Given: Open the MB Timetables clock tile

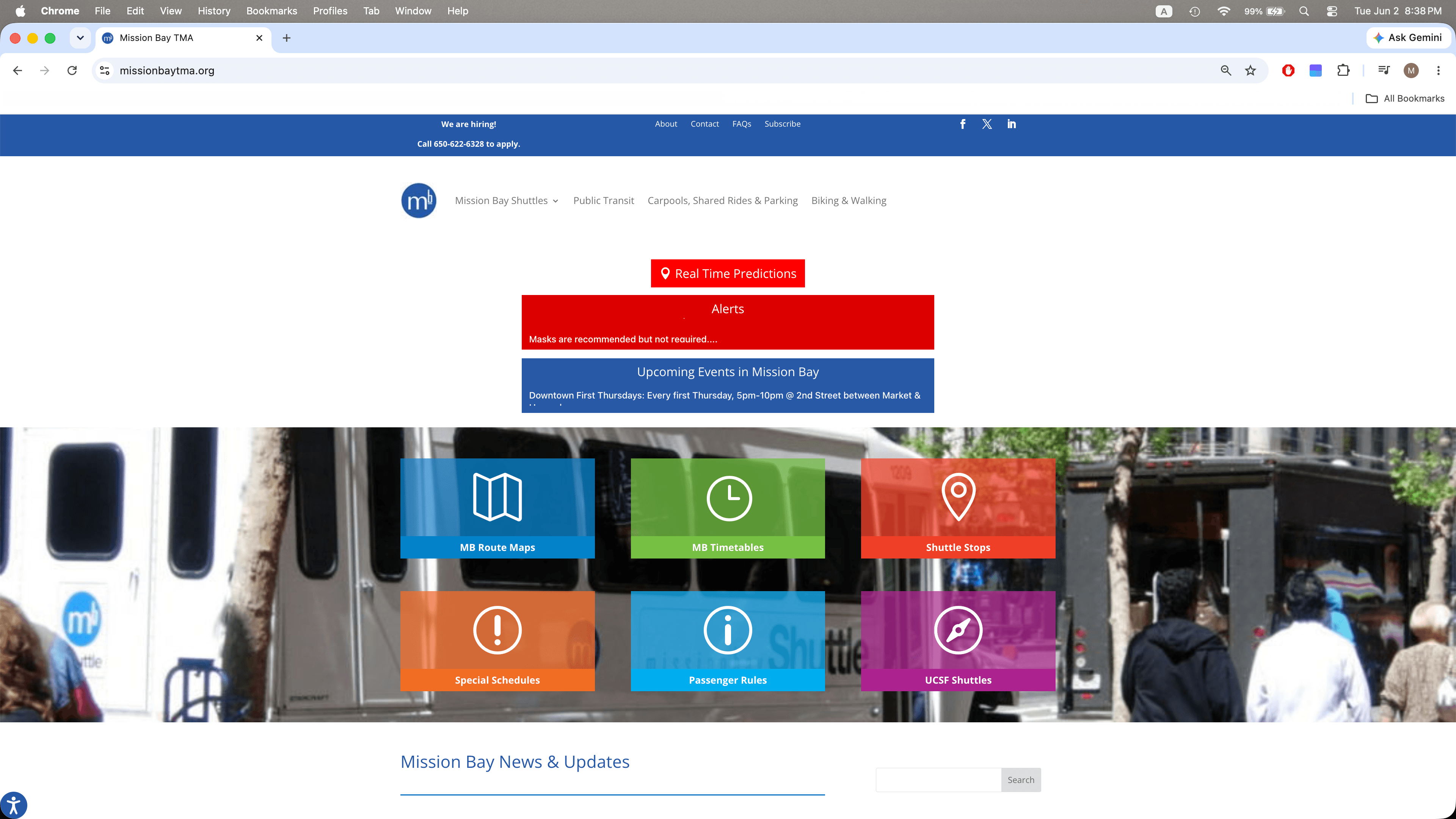Looking at the screenshot, I should point(728,508).
